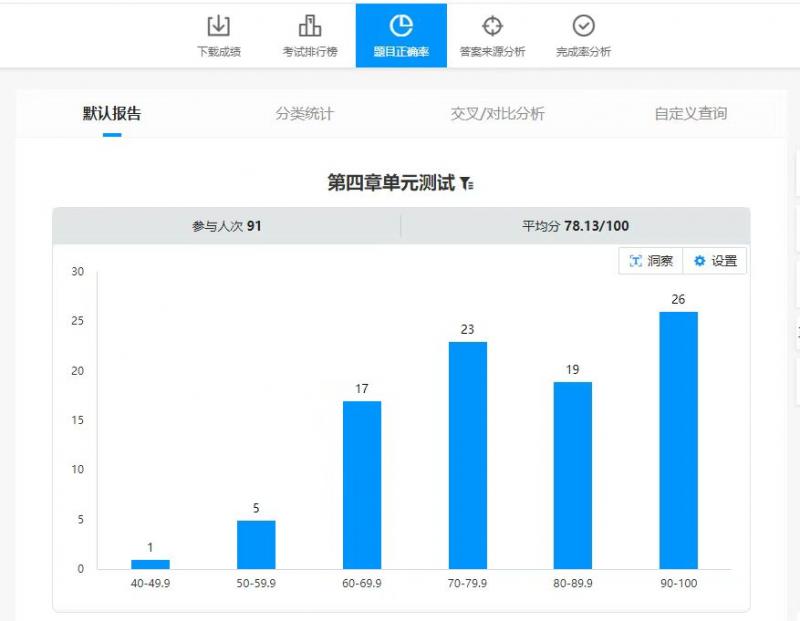800x621 pixels.
Task: Click the filter icon beside 第四章单元测试
Action: (x=467, y=184)
